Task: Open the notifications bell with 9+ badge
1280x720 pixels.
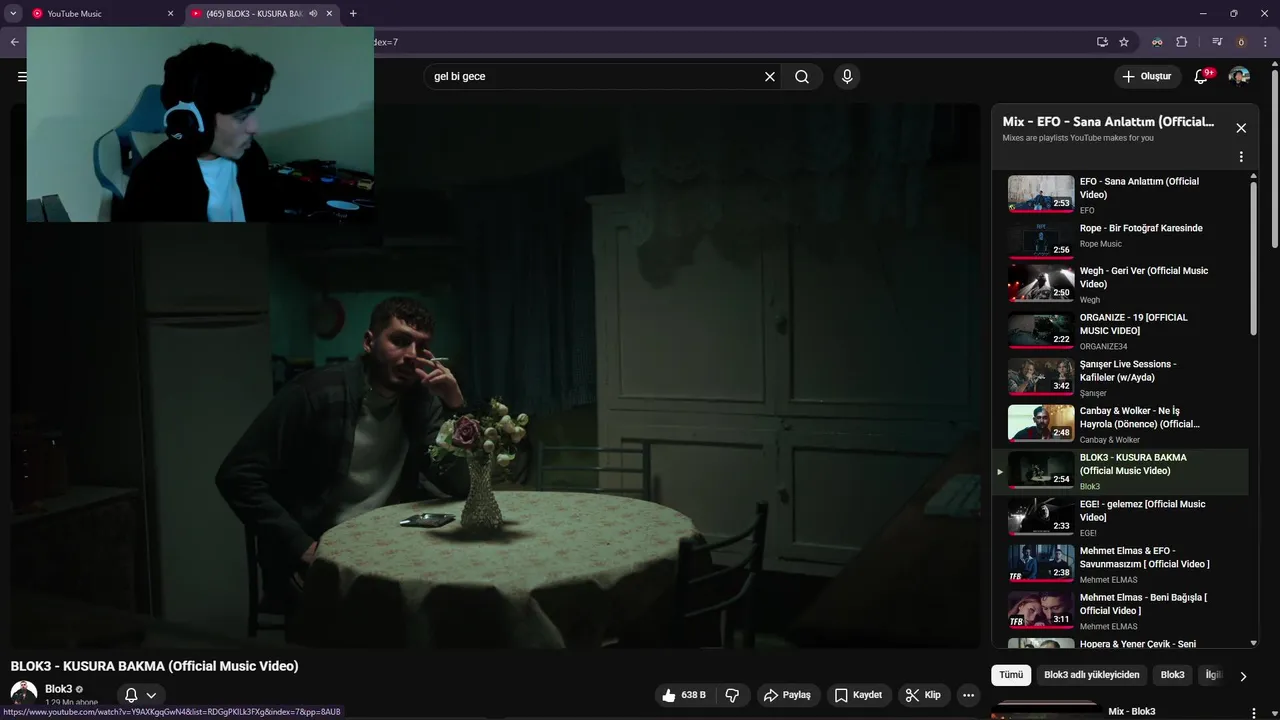Action: click(1202, 76)
